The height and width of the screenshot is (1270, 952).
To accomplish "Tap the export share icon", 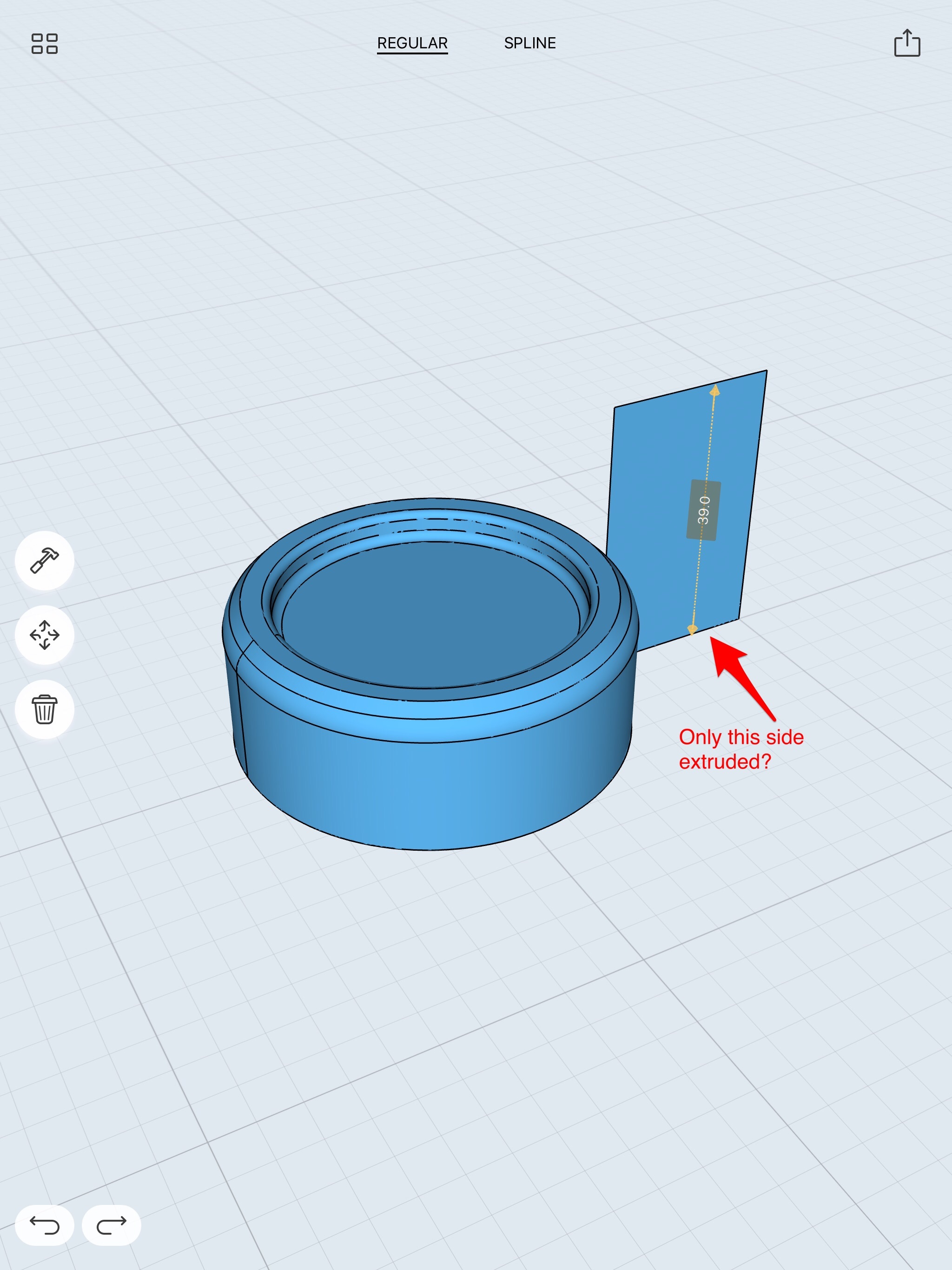I will 906,44.
